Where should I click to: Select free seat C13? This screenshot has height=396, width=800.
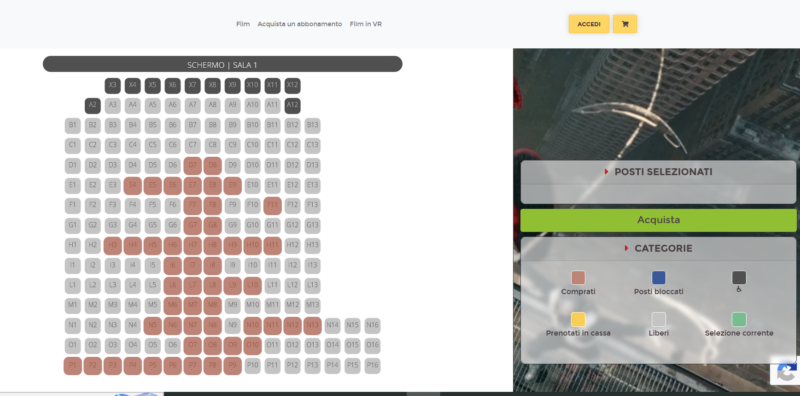[x=312, y=145]
